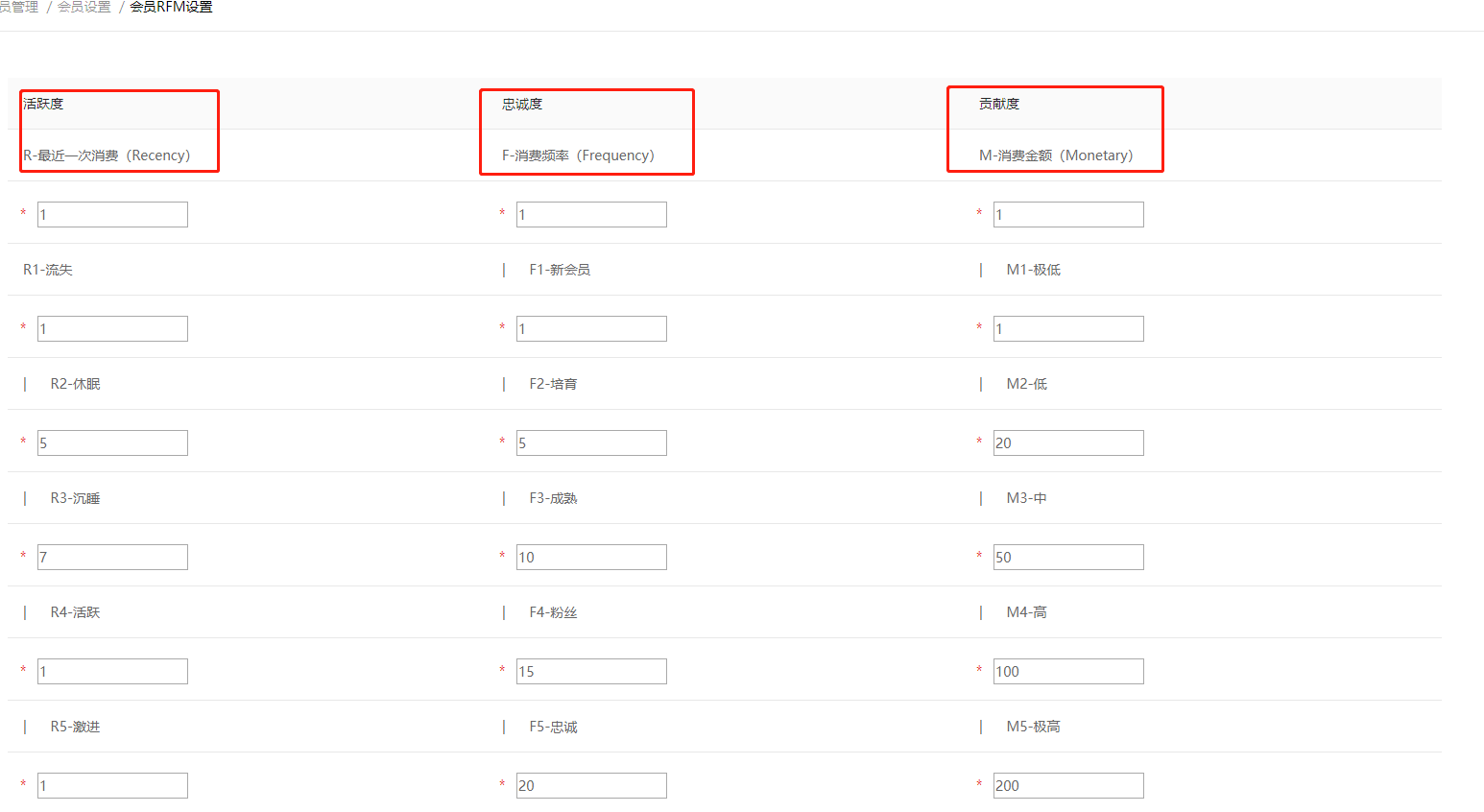The width and height of the screenshot is (1484, 812).
Task: Open the 会员设置 breadcrumb link
Action: click(x=84, y=7)
